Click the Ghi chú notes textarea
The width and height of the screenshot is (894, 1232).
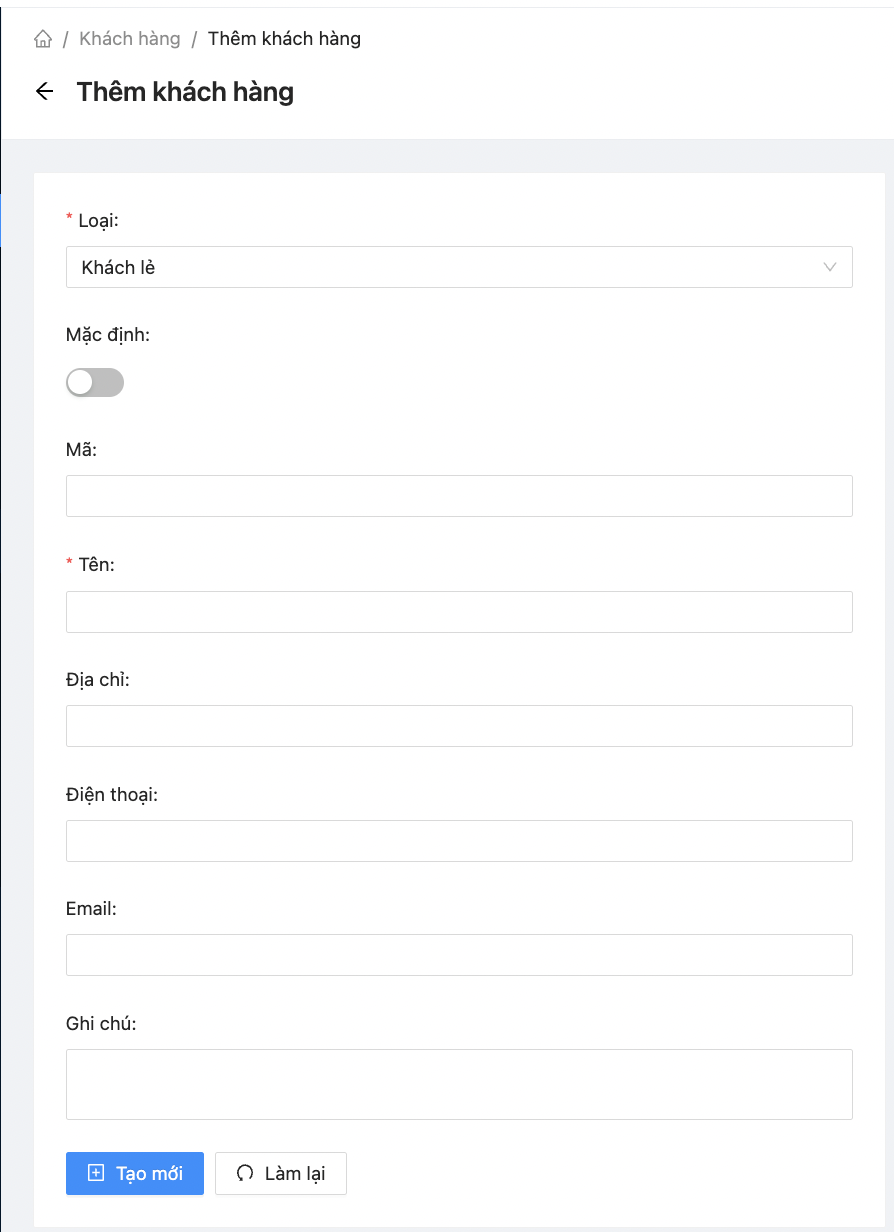pos(459,1084)
